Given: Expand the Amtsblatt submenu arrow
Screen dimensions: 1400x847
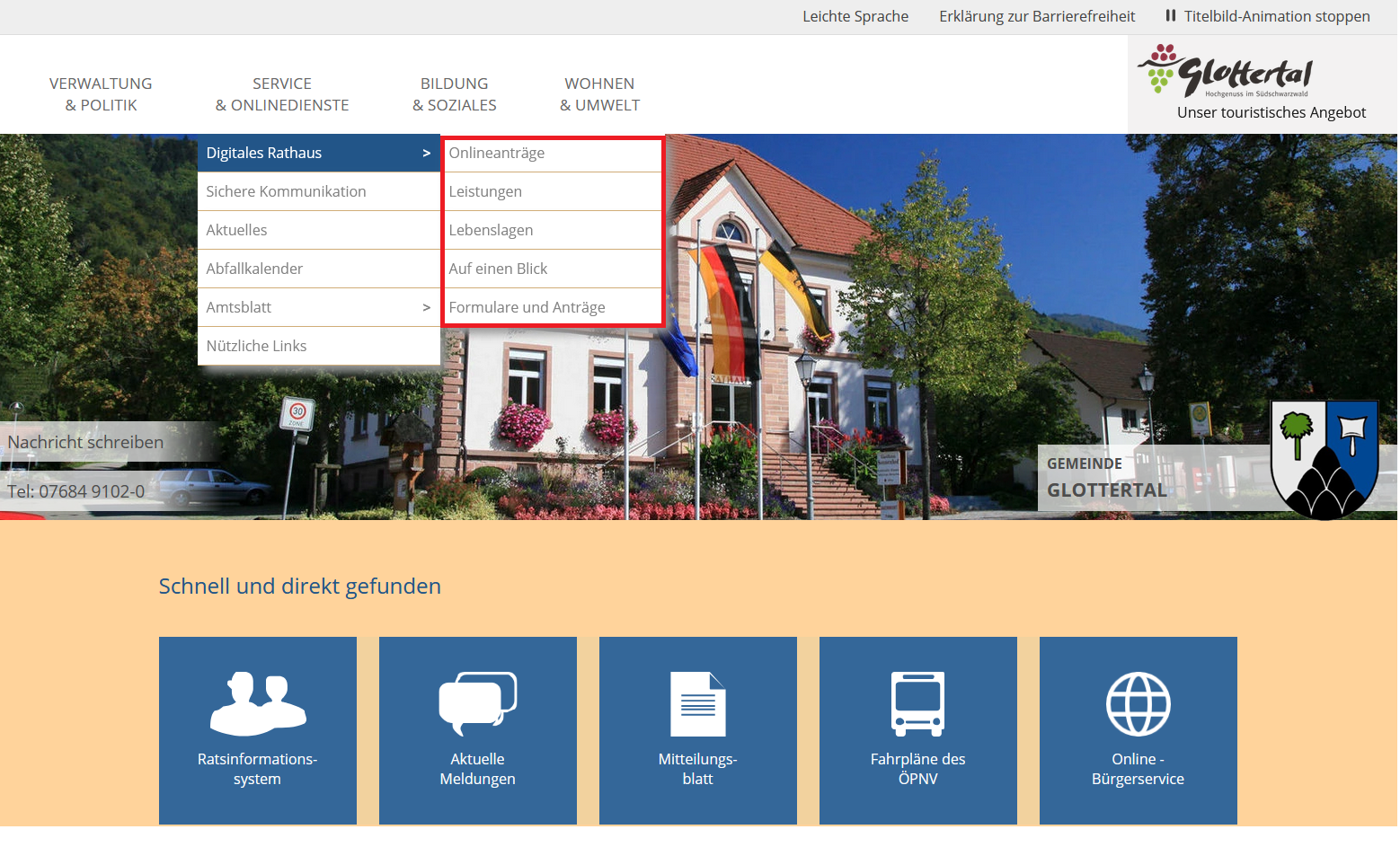Looking at the screenshot, I should [x=427, y=308].
